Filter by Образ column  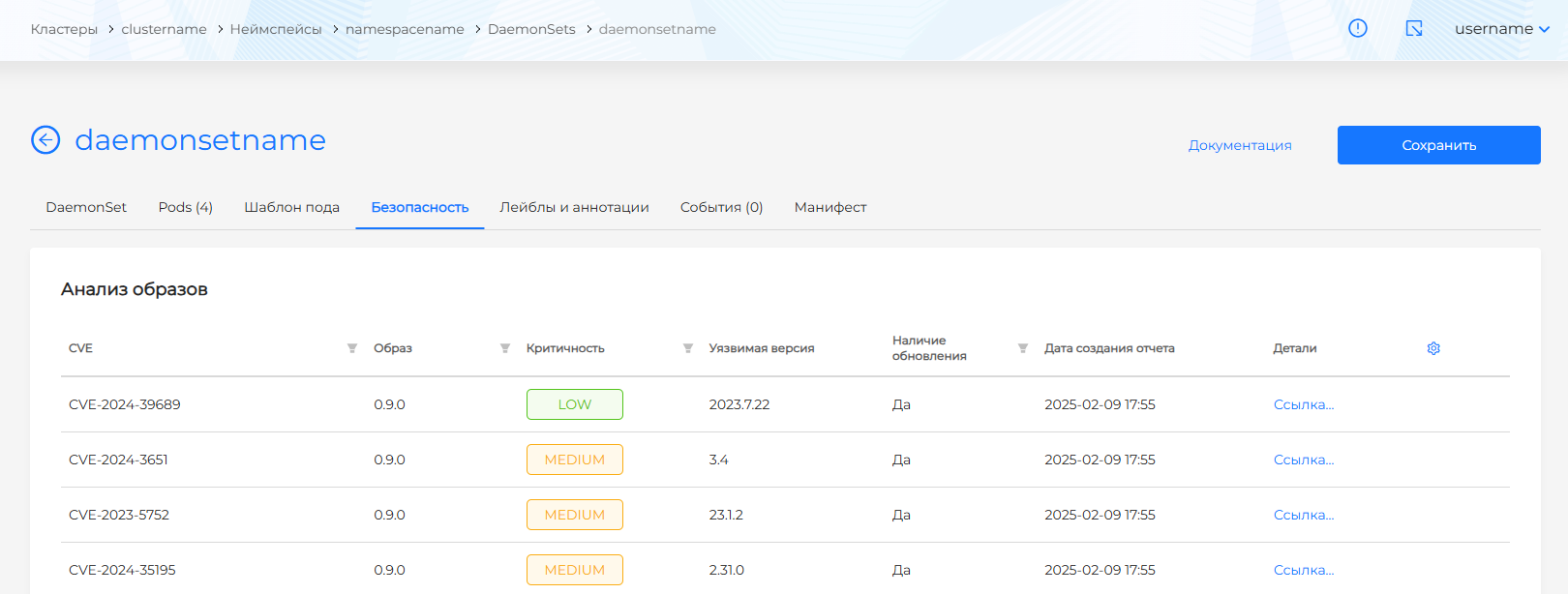tap(505, 348)
